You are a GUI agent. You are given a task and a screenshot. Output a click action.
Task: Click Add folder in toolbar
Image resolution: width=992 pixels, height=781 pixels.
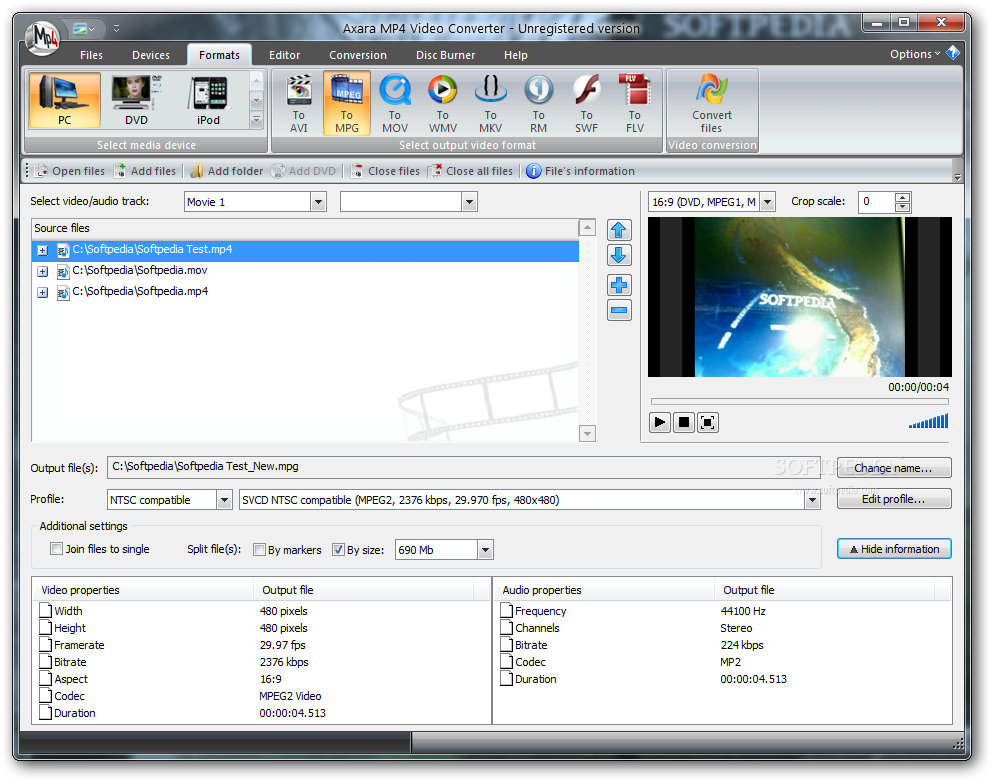[x=226, y=171]
